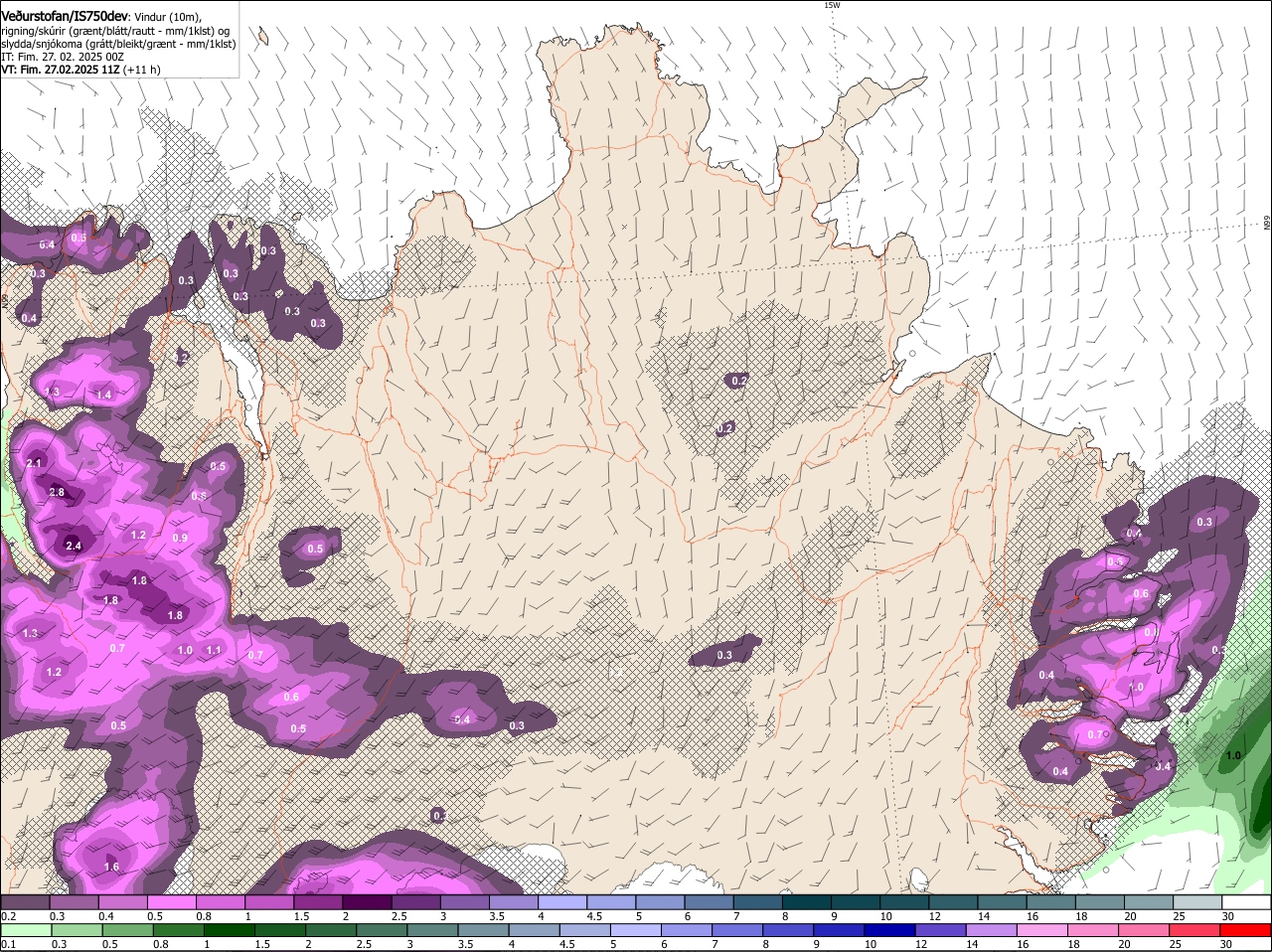Click the 4.5 label in lower legend
1272x952 pixels.
pyautogui.click(x=567, y=944)
